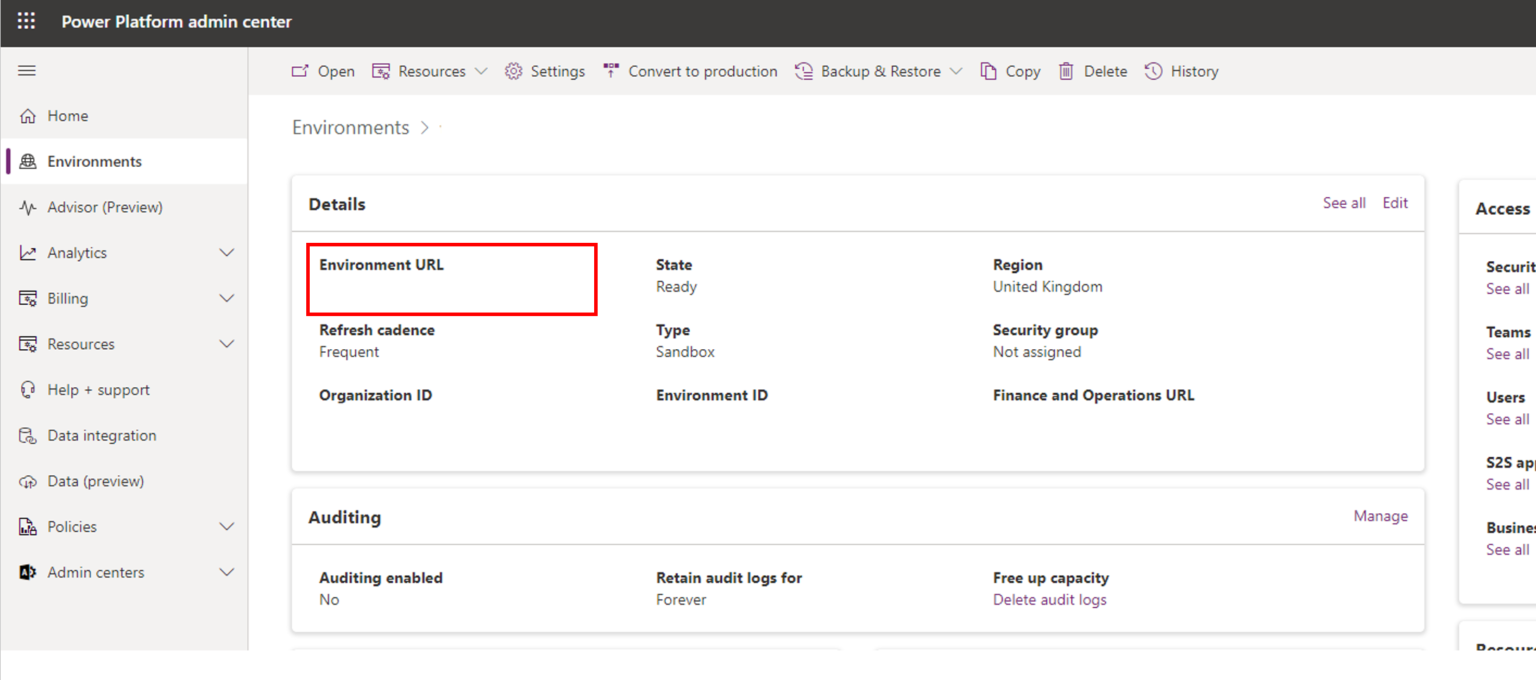Click the Open environment icon in the toolbar
1536x680 pixels.
coord(300,71)
